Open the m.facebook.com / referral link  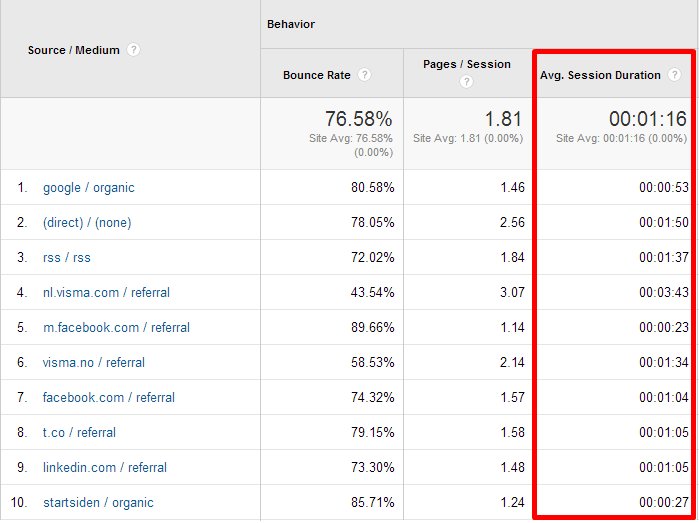(x=116, y=327)
